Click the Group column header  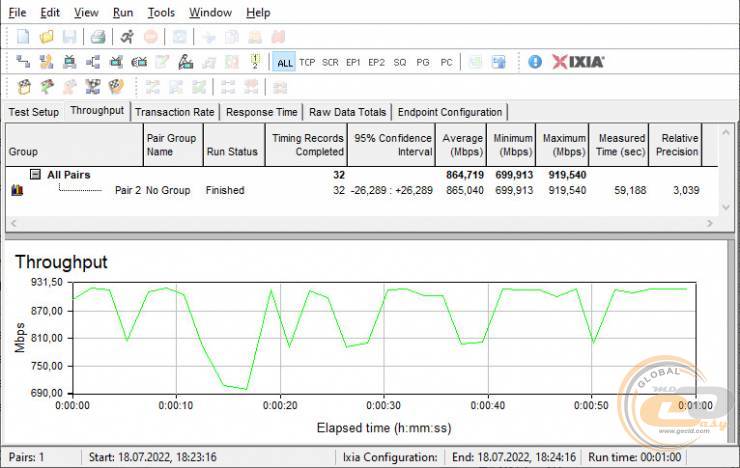tap(74, 145)
